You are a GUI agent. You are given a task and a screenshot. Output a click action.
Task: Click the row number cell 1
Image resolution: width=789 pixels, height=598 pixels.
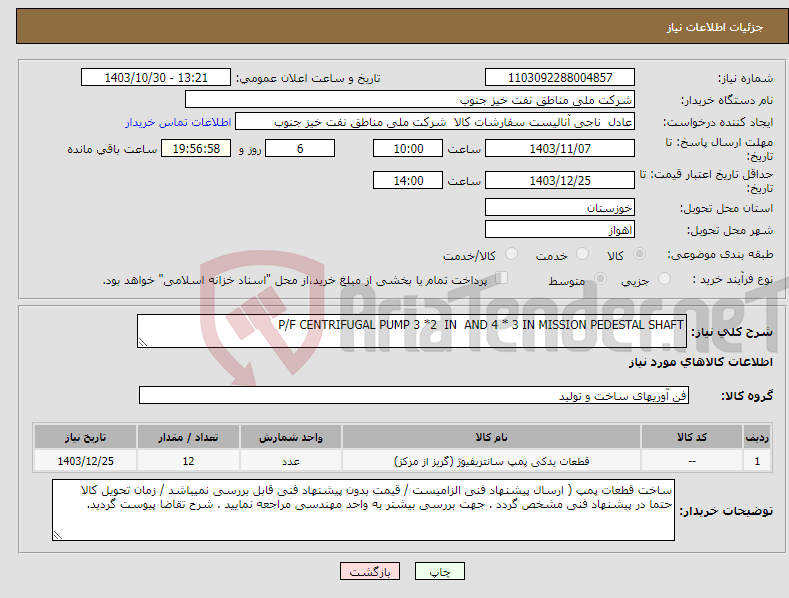757,461
